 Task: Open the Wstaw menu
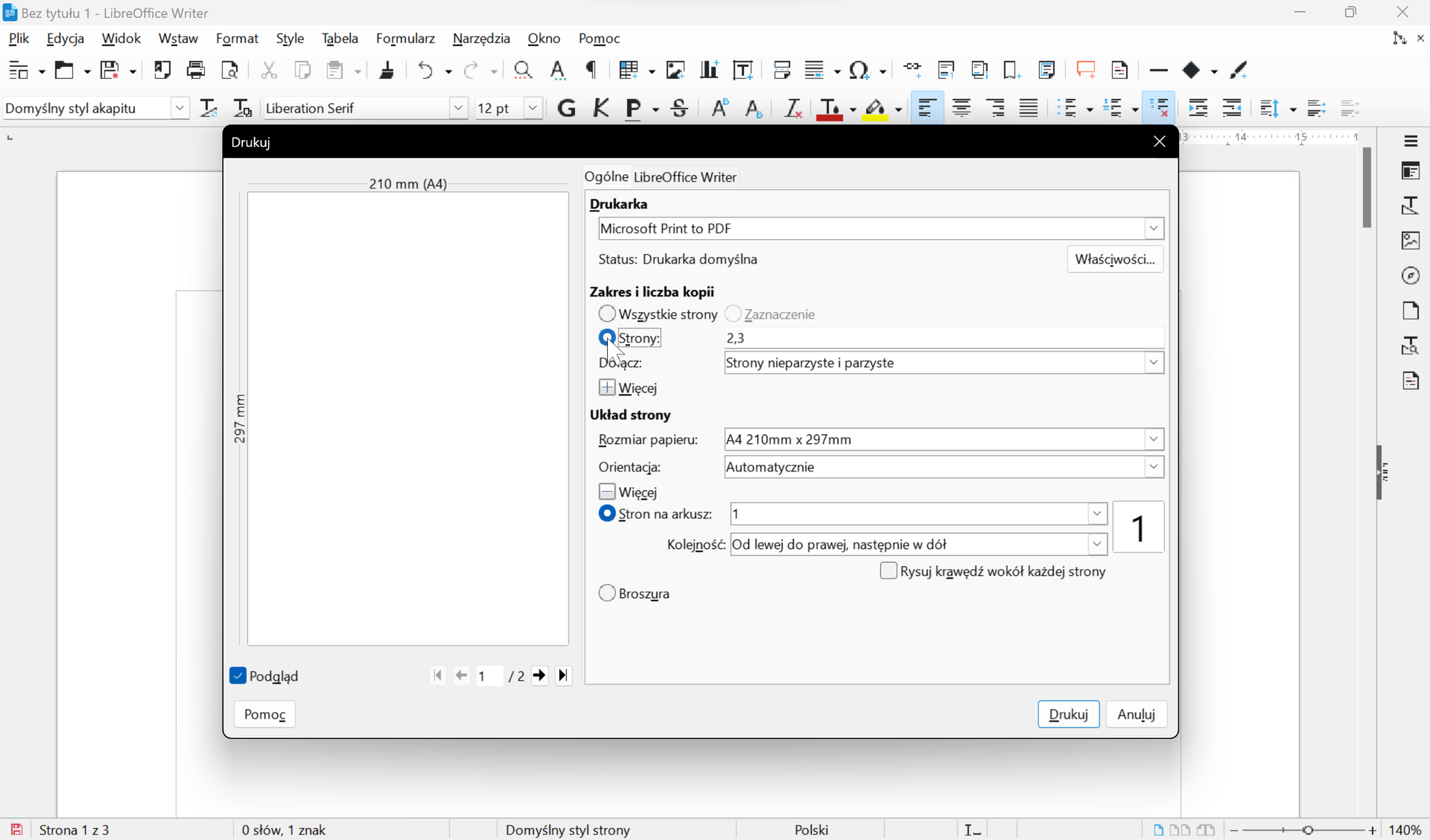(x=178, y=39)
